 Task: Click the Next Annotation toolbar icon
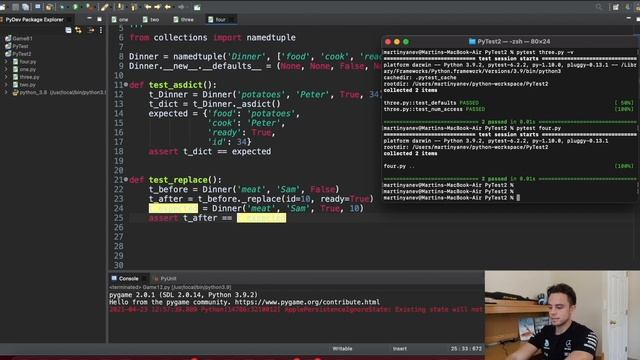[x=120, y=7]
